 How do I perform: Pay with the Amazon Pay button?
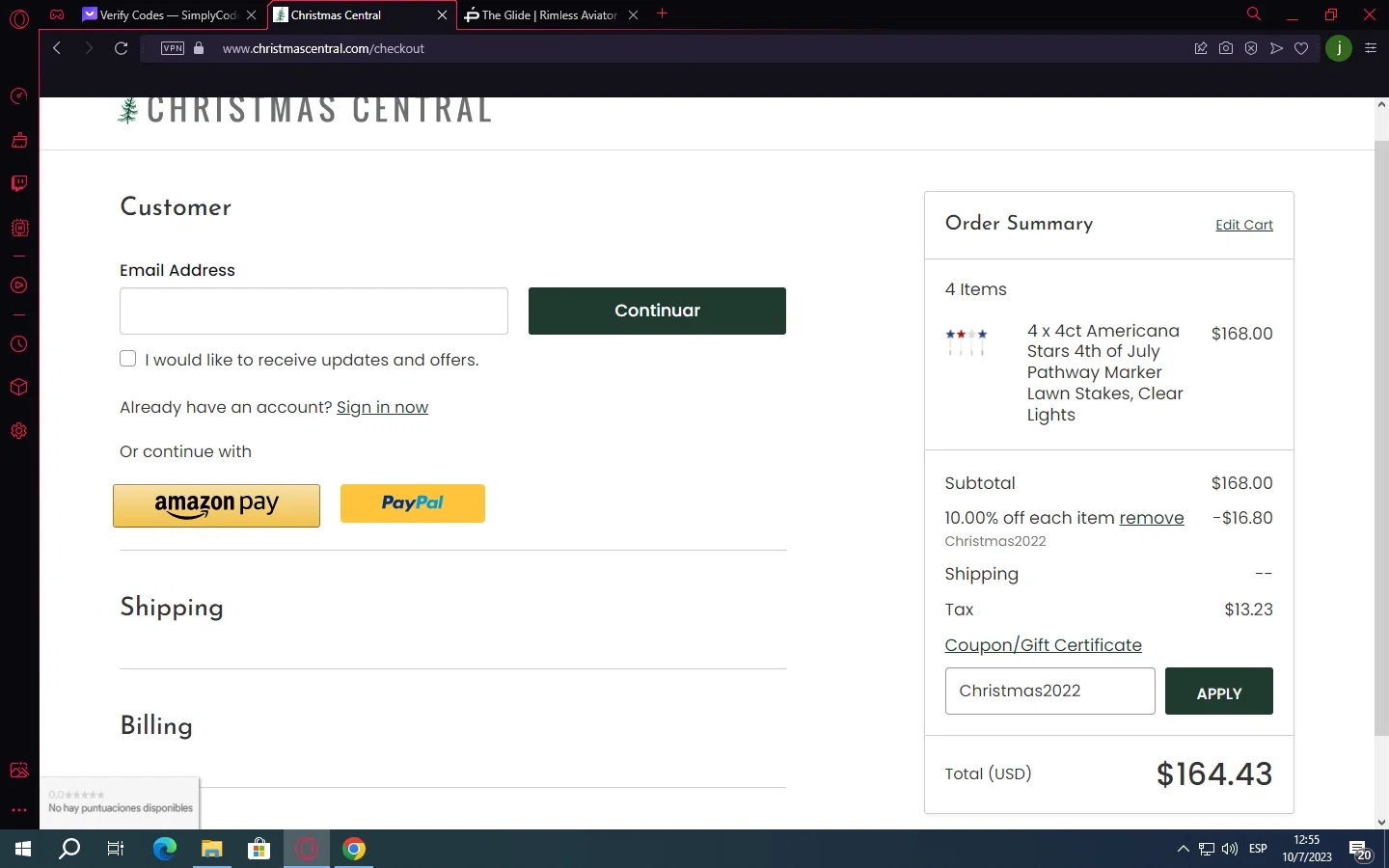click(216, 505)
